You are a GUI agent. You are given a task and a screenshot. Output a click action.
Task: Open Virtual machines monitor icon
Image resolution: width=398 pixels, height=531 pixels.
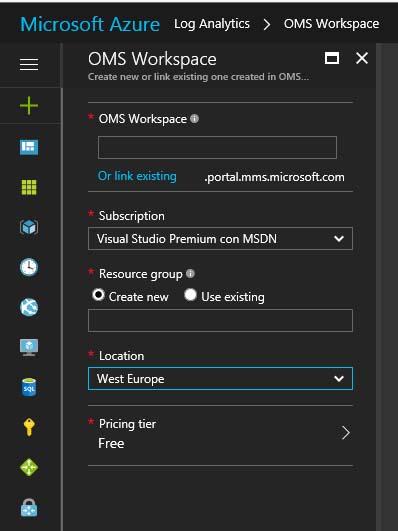coord(29,347)
